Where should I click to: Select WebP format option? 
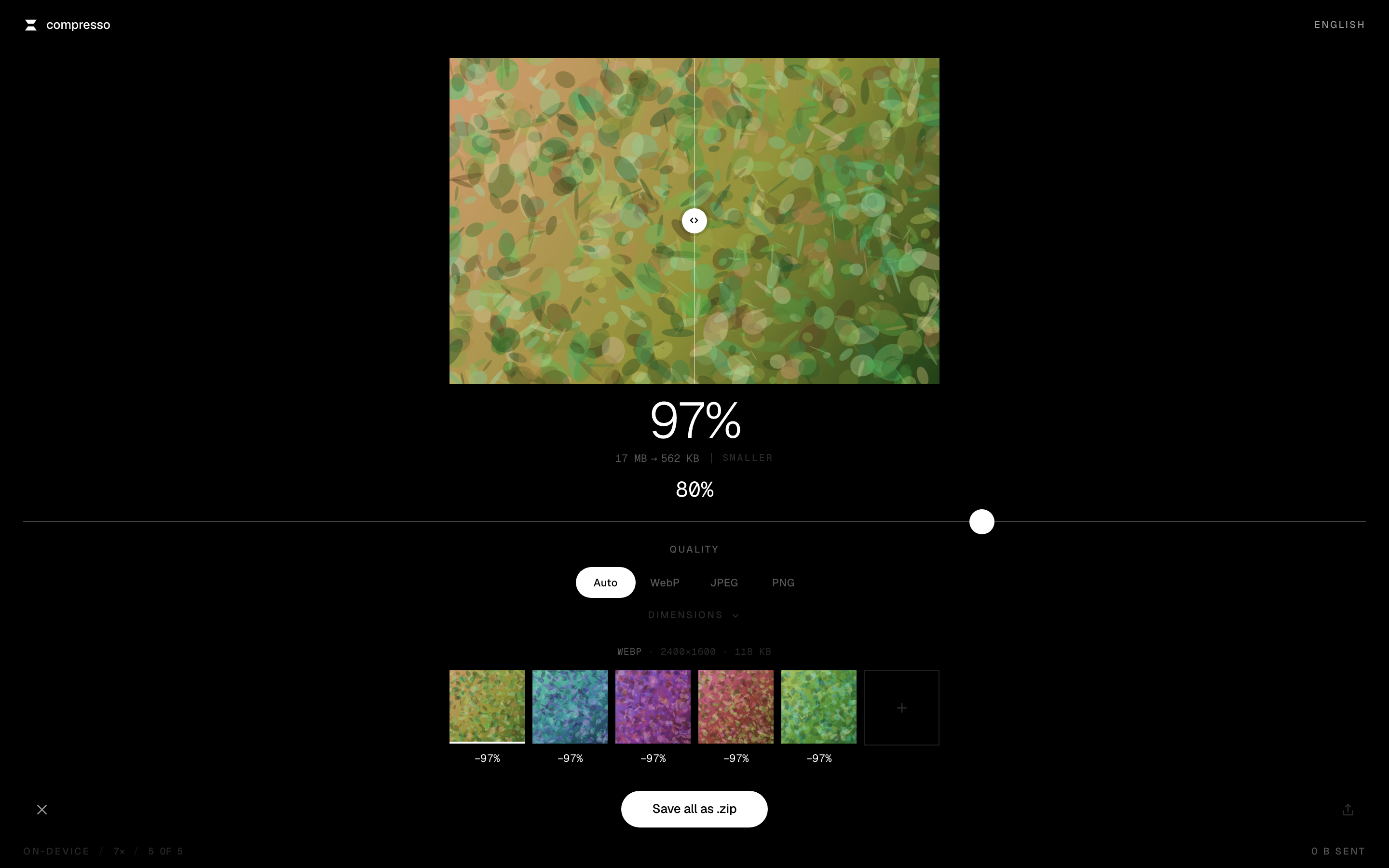pyautogui.click(x=665, y=583)
